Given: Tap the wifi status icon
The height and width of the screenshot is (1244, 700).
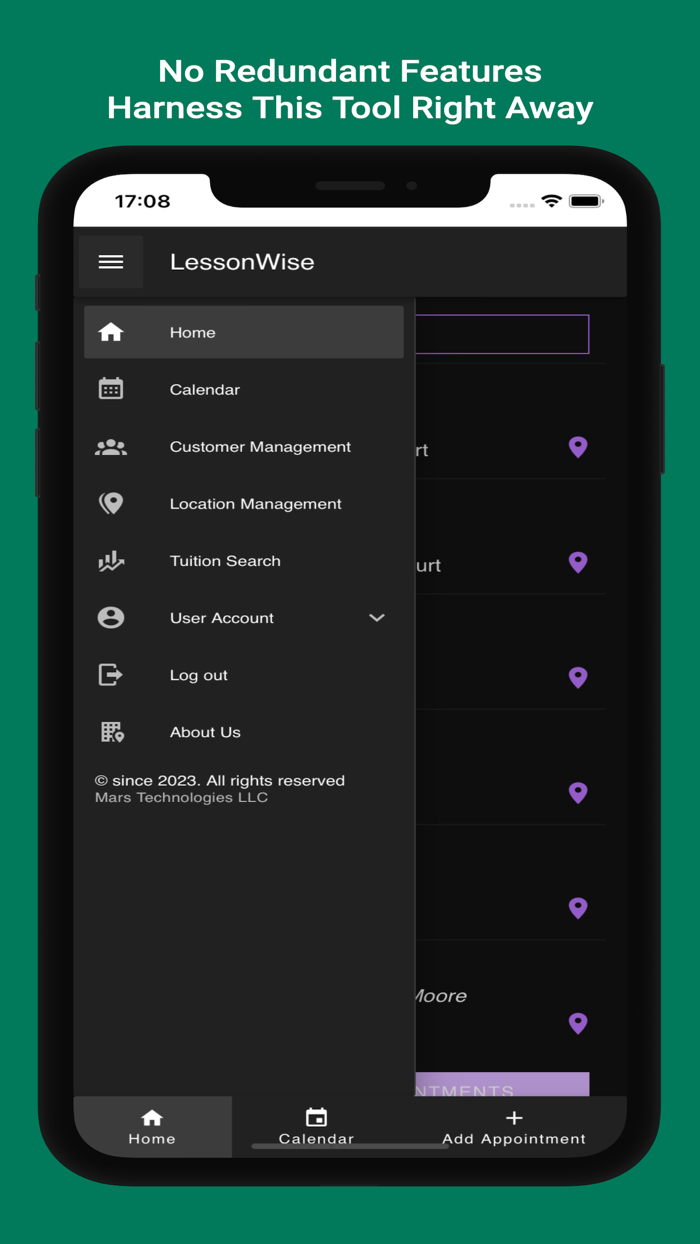Looking at the screenshot, I should click(x=551, y=201).
